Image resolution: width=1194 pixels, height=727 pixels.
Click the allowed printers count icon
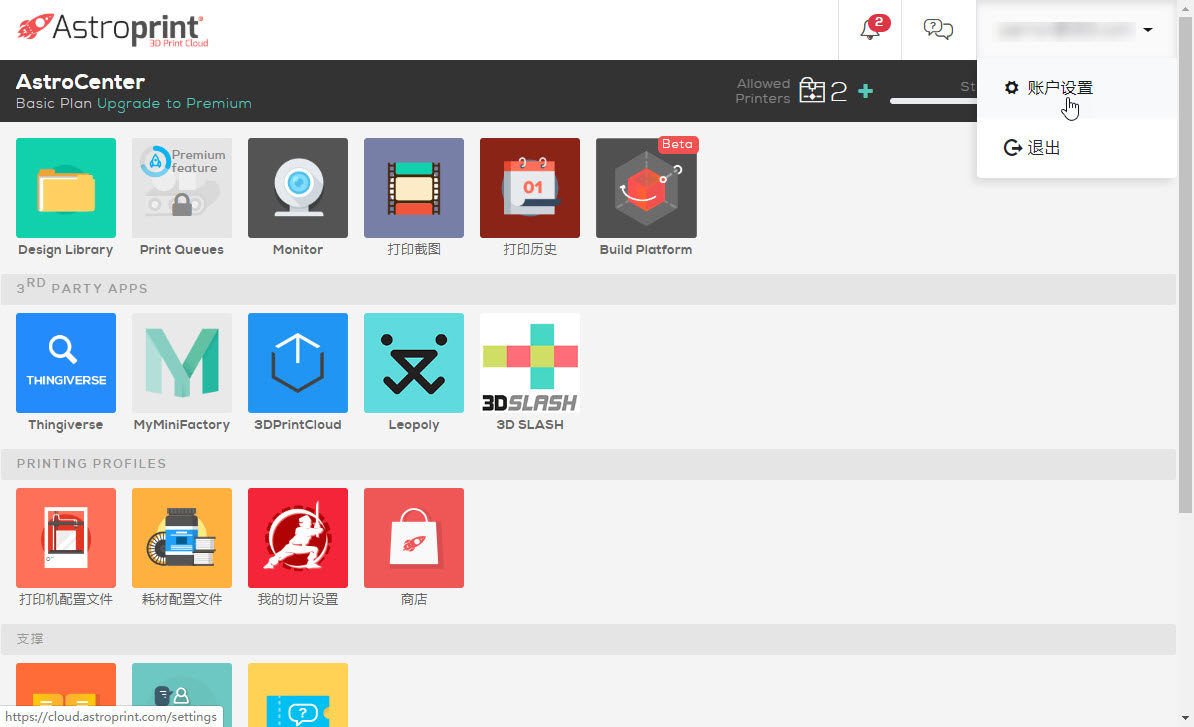coord(812,91)
